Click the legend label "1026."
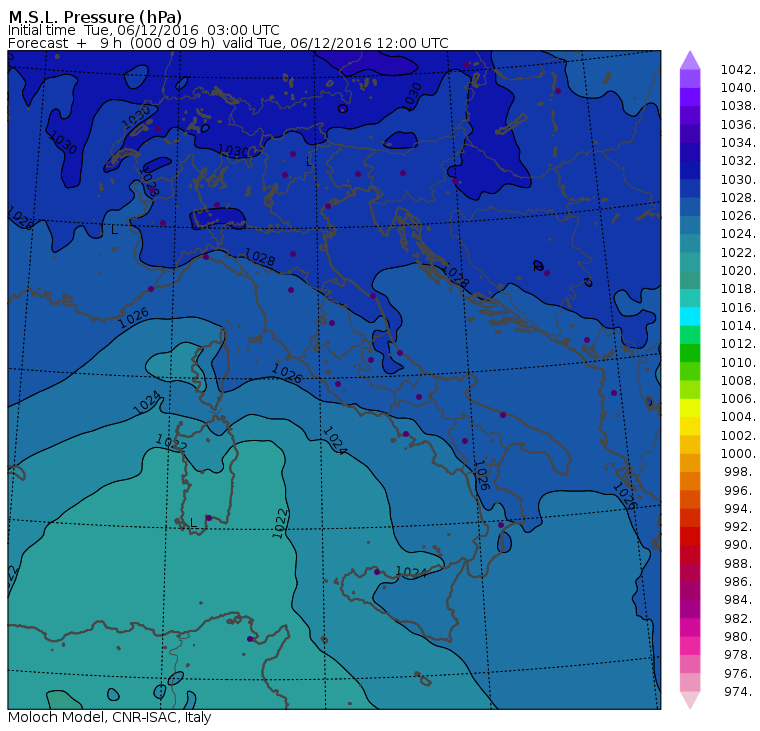This screenshot has height=731, width=760. coord(738,216)
